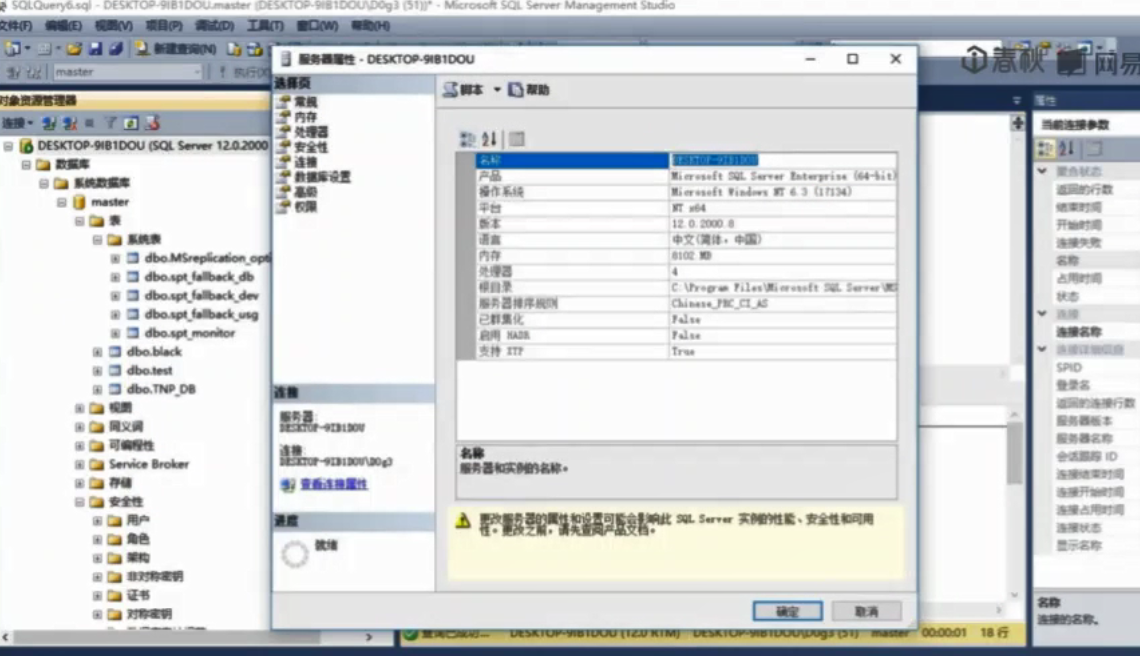The height and width of the screenshot is (656, 1140).
Task: Click the stop icon in Object Explorer
Action: 90,123
